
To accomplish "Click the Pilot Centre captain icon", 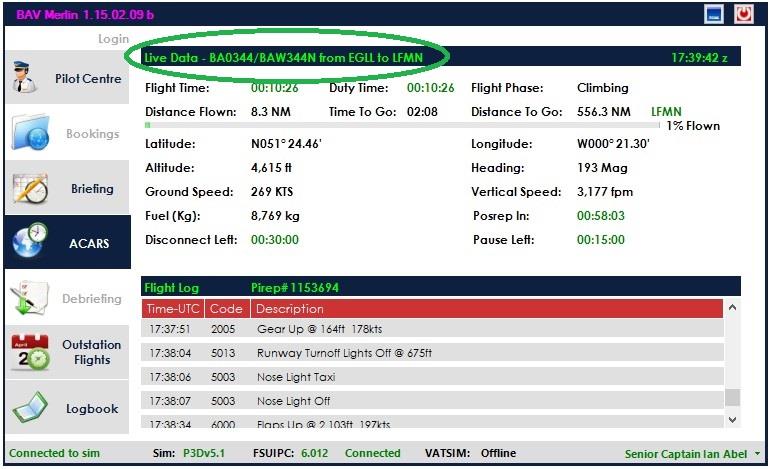I will coord(24,78).
